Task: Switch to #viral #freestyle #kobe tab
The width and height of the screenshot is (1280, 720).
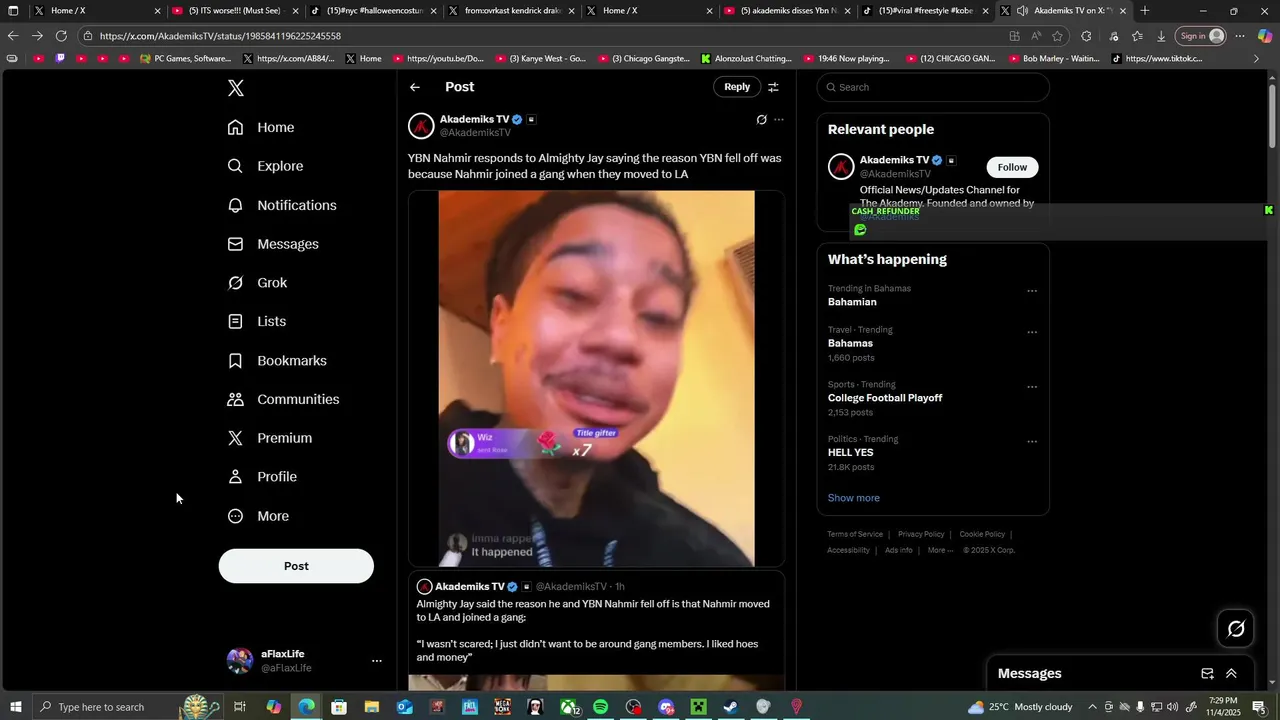Action: 925,11
